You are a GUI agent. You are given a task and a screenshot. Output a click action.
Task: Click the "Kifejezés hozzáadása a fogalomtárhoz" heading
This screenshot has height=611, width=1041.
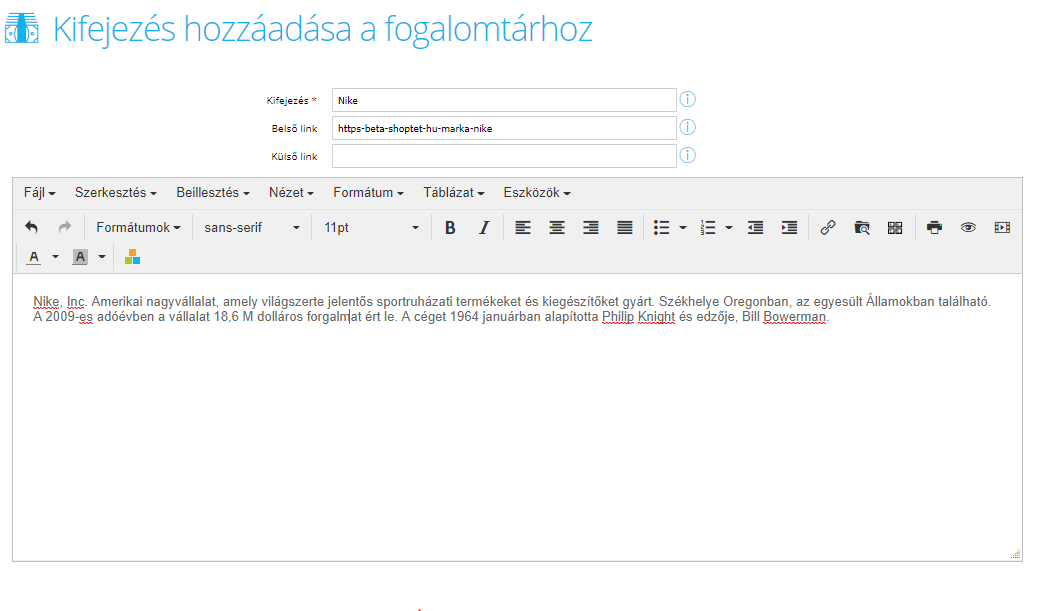tap(323, 30)
